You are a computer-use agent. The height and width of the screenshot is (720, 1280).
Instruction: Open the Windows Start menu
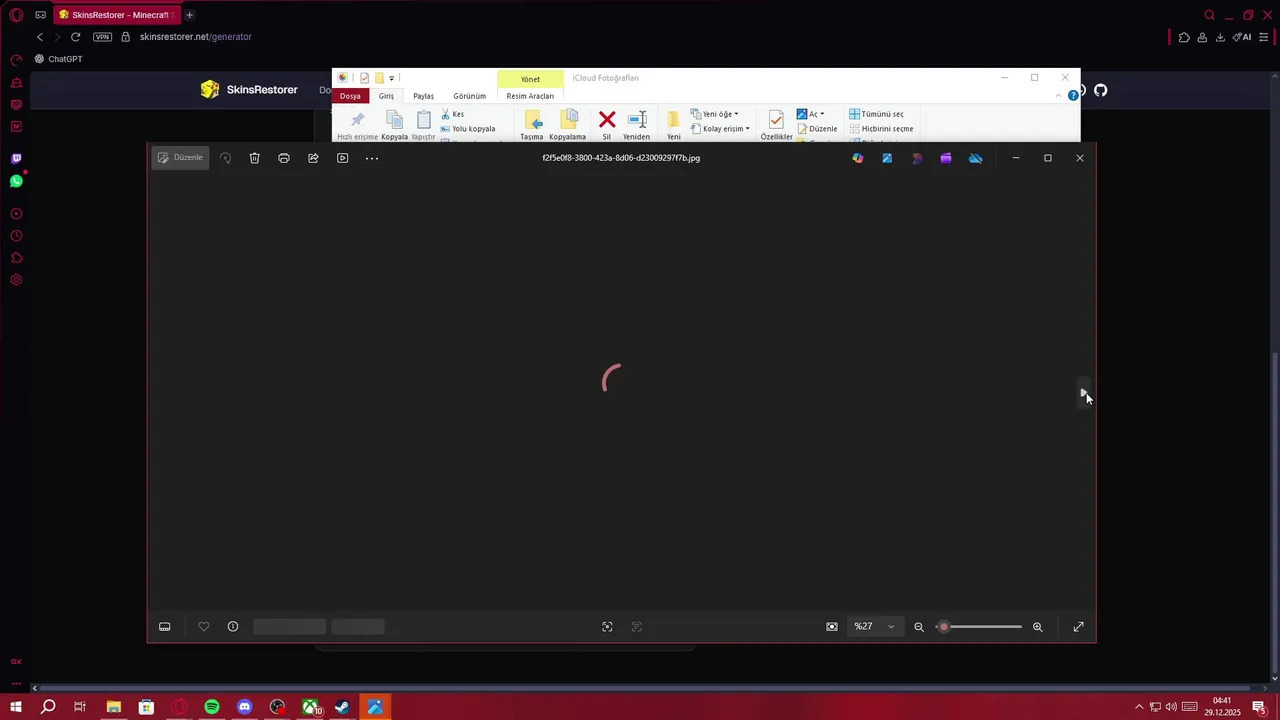(16, 707)
